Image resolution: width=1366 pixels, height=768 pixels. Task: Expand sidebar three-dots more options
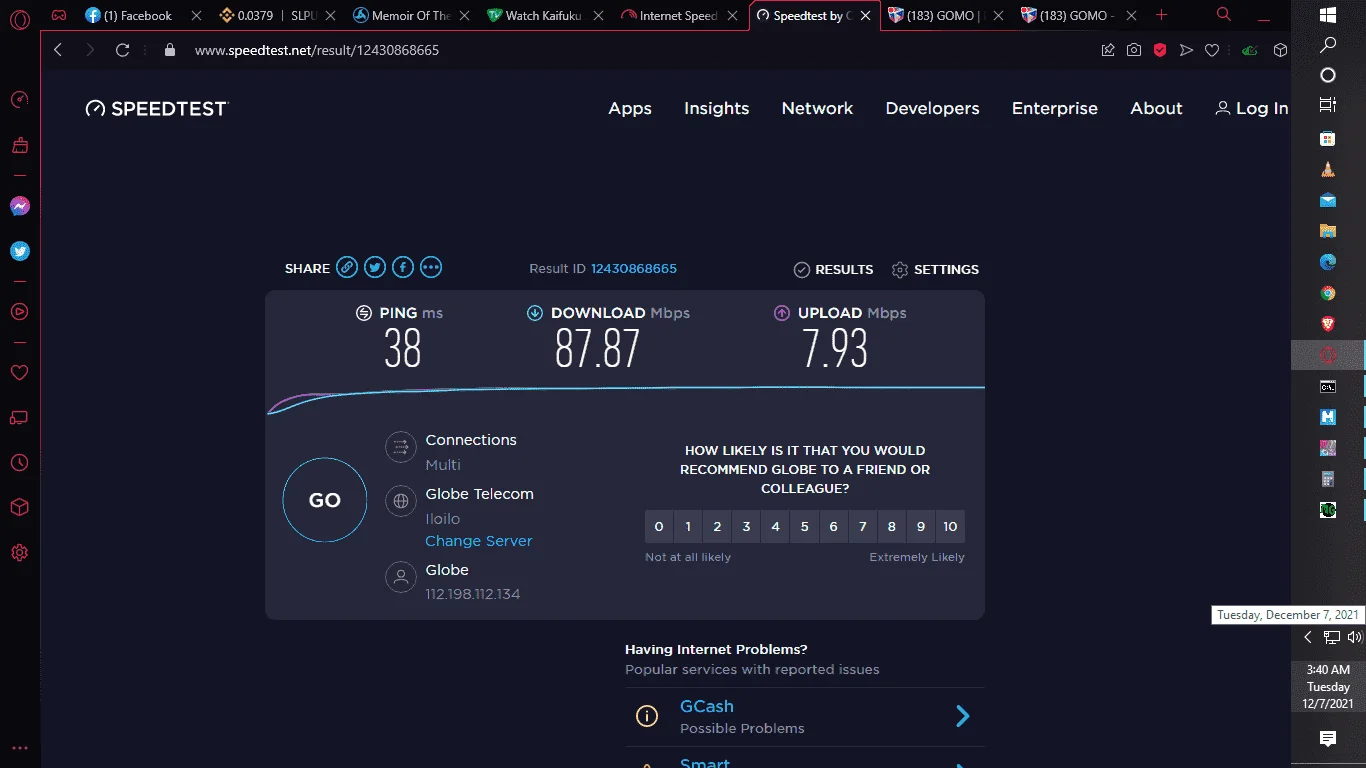[20, 747]
